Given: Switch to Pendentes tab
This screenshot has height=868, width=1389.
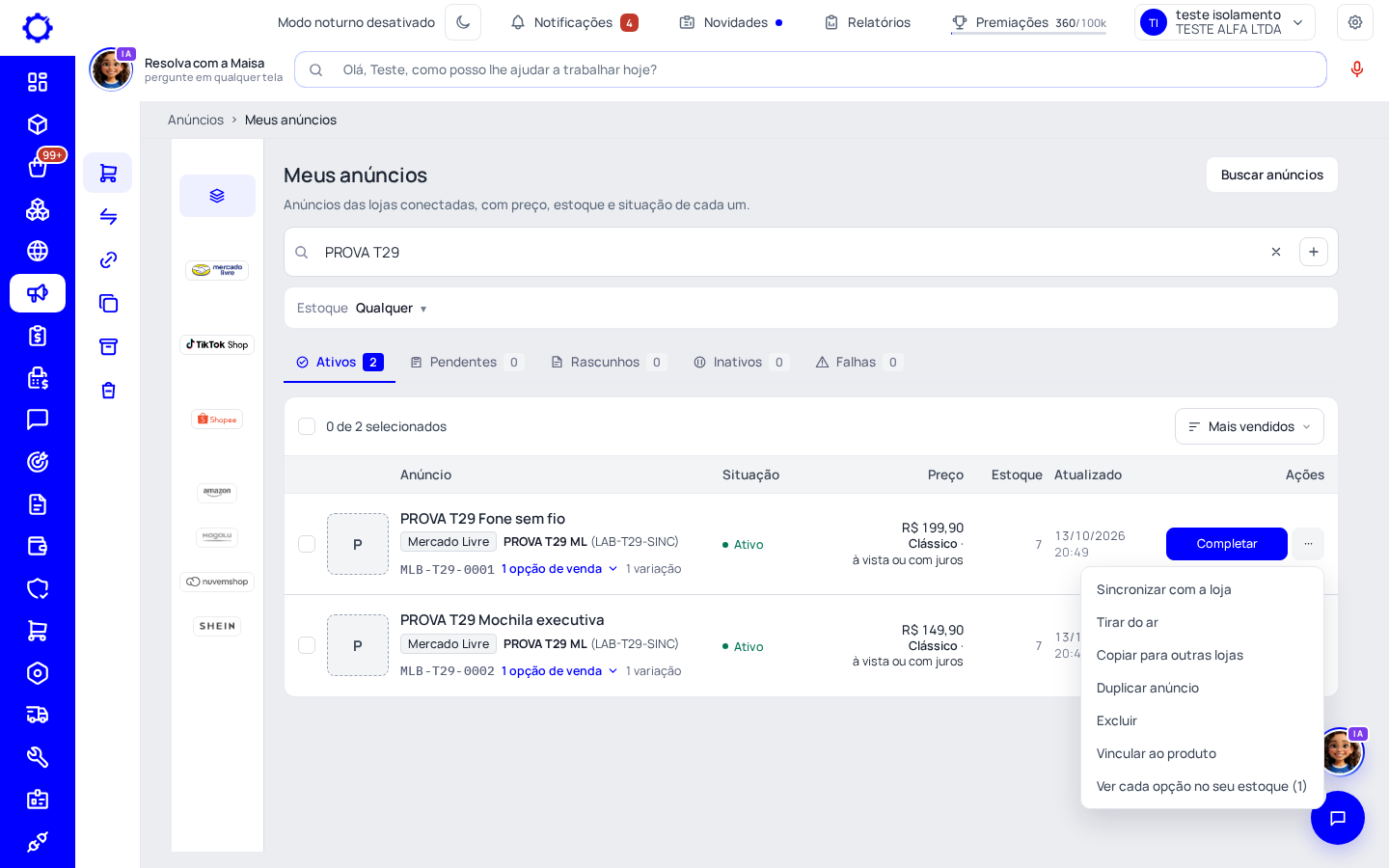Looking at the screenshot, I should pyautogui.click(x=466, y=362).
